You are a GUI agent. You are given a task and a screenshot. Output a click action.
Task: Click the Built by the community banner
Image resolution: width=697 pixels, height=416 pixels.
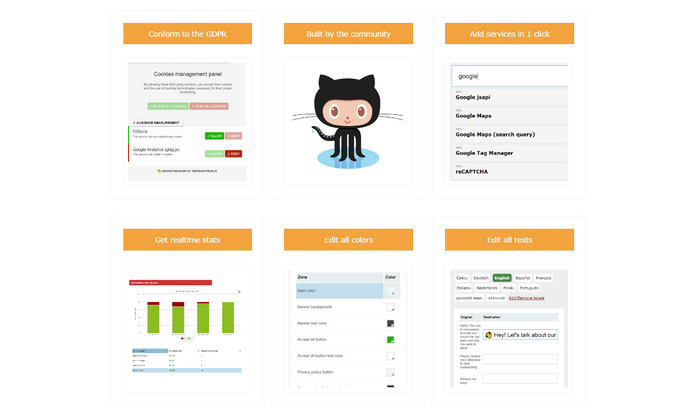[x=348, y=34]
